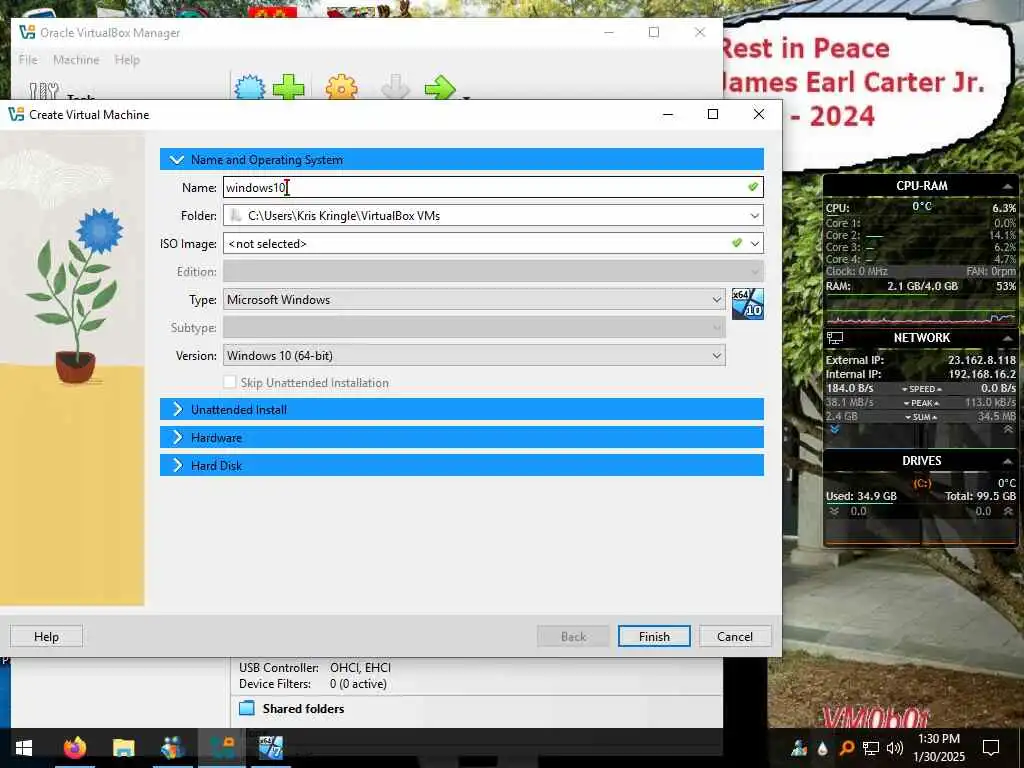Click the network tray icon
Viewport: 1024px width, 768px height.
pos(871,748)
